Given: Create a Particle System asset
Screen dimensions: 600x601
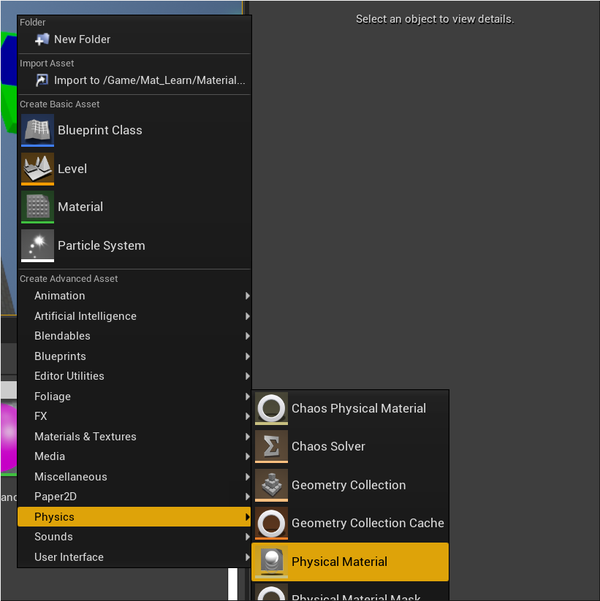Looking at the screenshot, I should click(x=134, y=246).
